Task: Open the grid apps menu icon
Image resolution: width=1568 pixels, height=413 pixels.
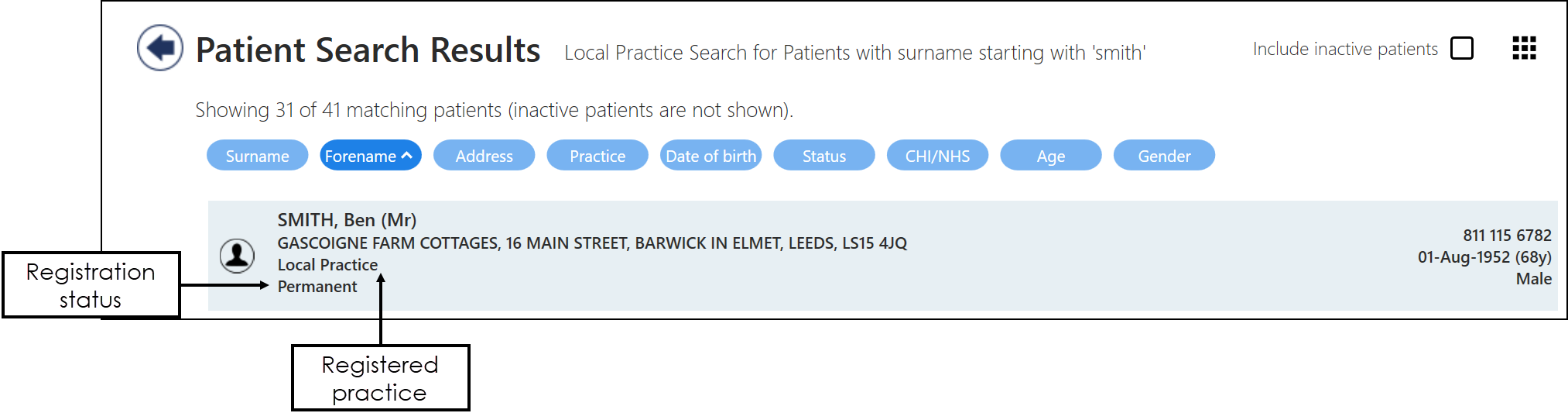Action: pyautogui.click(x=1524, y=48)
